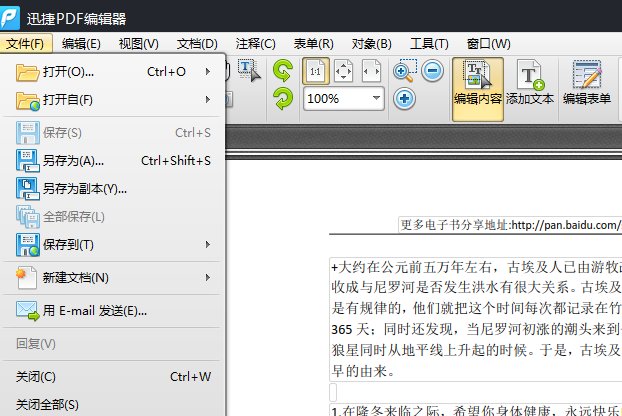Choose 关闭全部(S) menu entry

113,405
